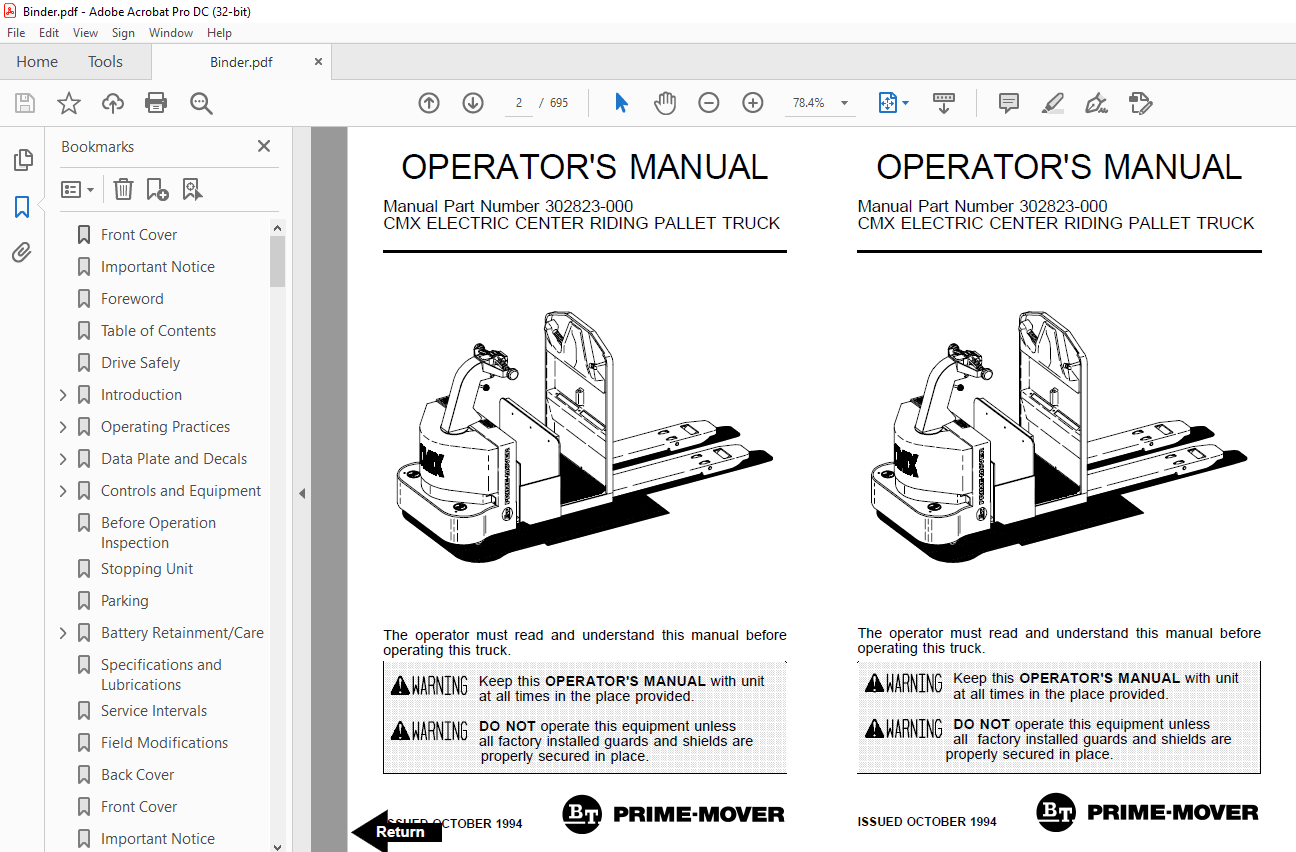The height and width of the screenshot is (852, 1296).
Task: Zoom out with the minus button
Action: [709, 103]
